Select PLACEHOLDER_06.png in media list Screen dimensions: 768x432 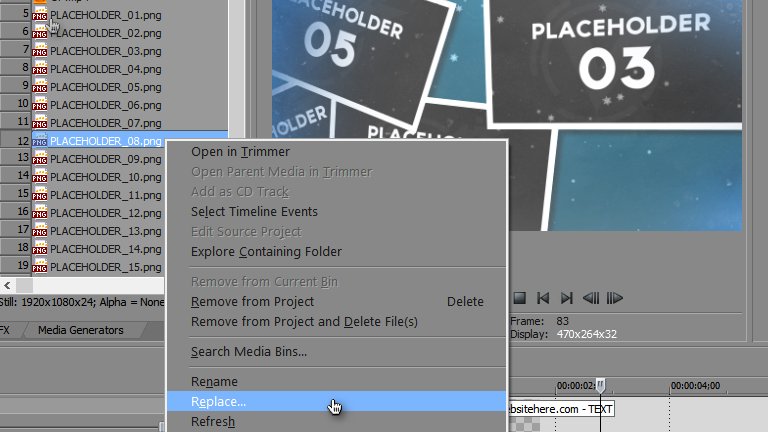(x=106, y=105)
